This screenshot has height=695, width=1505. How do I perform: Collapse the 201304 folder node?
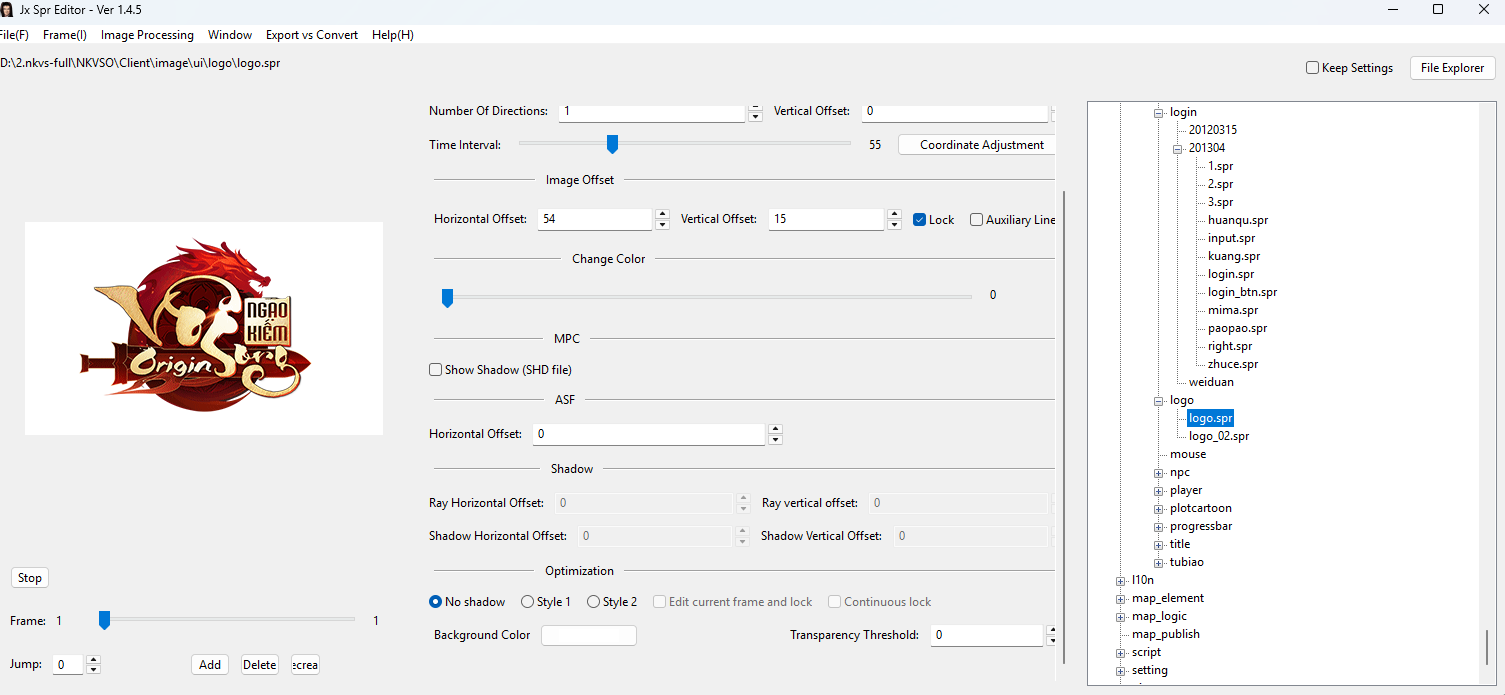pyautogui.click(x=1178, y=149)
